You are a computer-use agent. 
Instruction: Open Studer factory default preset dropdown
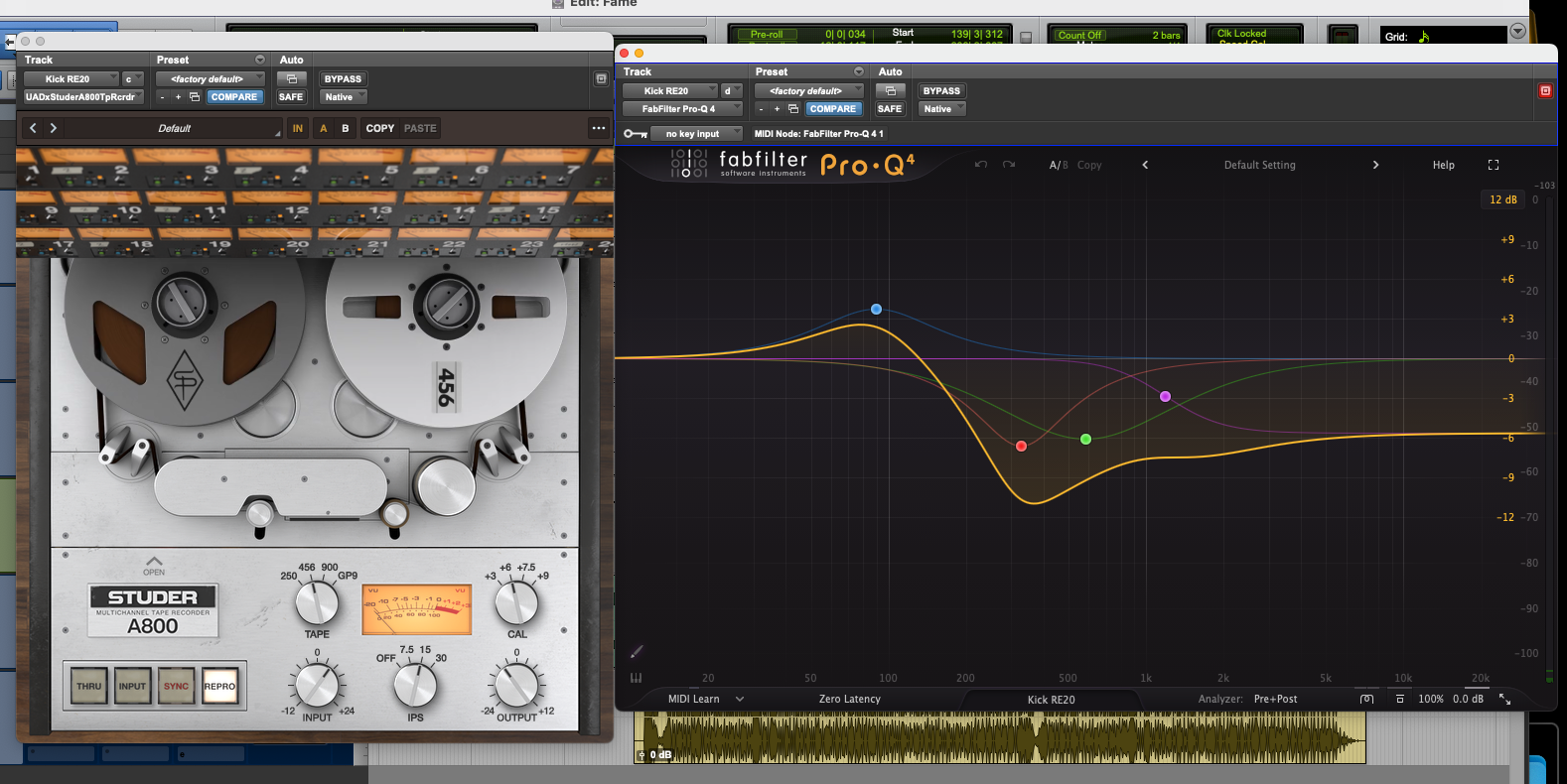(211, 78)
